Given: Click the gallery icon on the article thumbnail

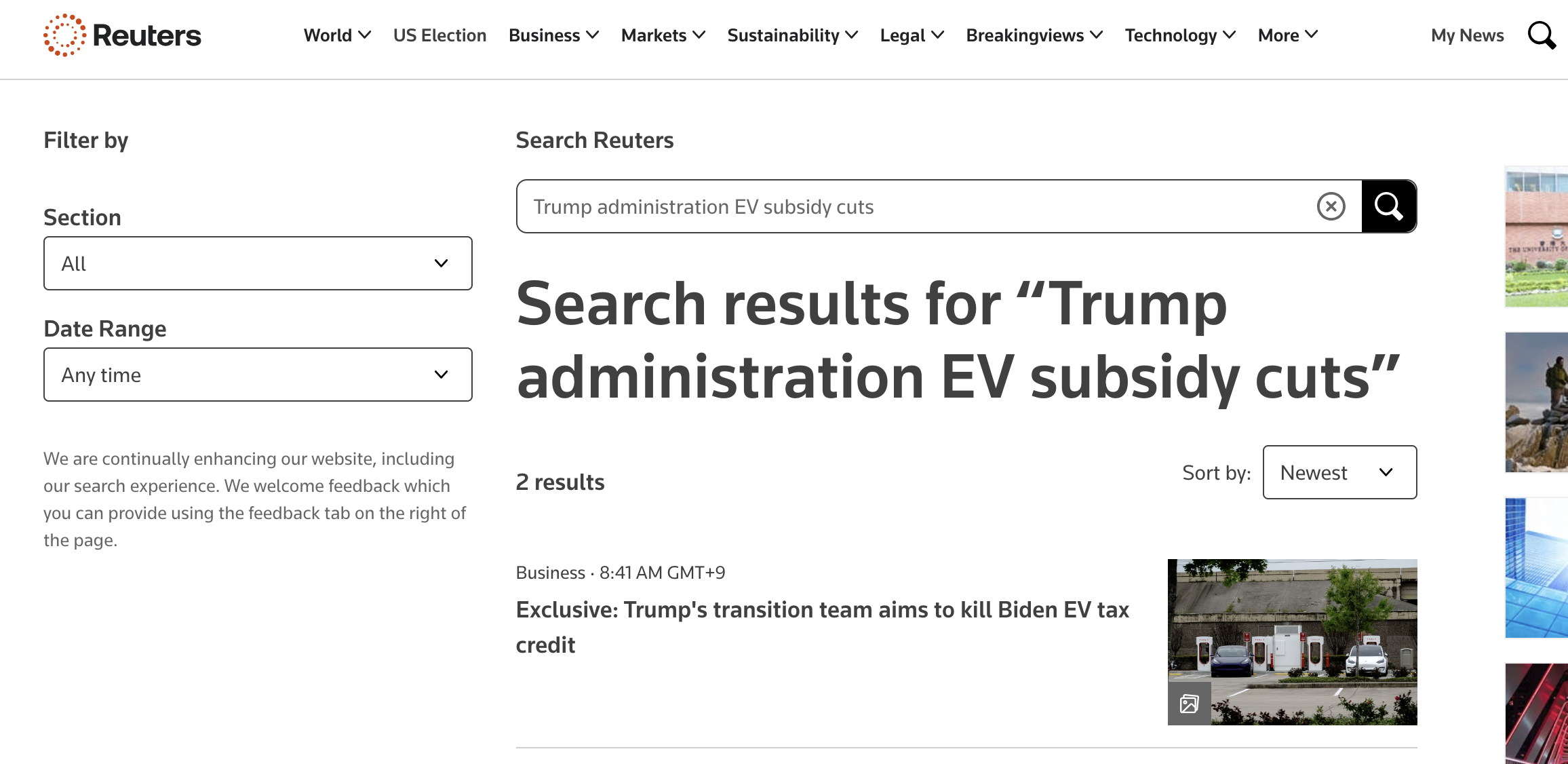Looking at the screenshot, I should 1190,704.
